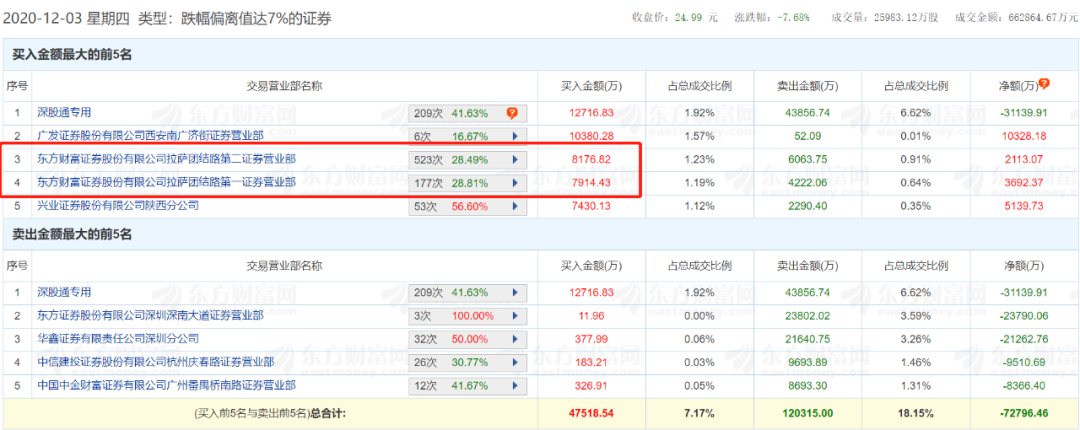Expand the arrow next to 12次 41.67%

pyautogui.click(x=514, y=385)
